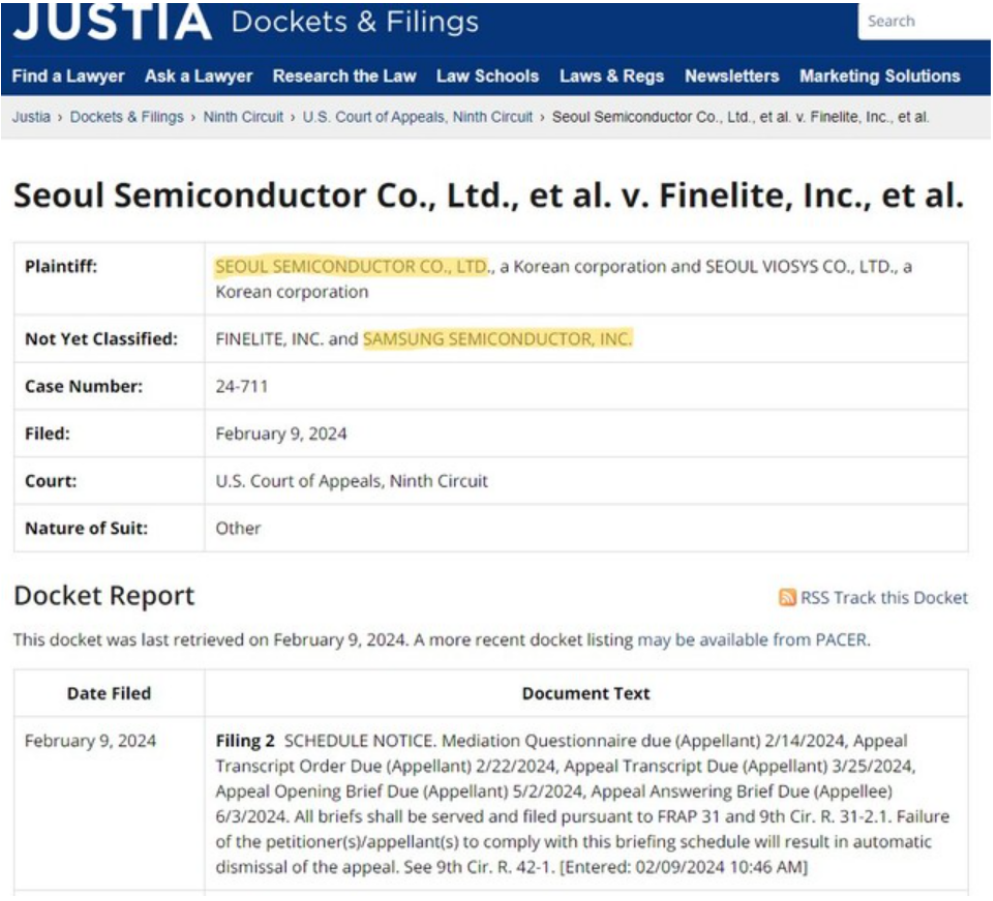Click the Justia logo
The width and height of the screenshot is (993, 901).
pos(112,22)
